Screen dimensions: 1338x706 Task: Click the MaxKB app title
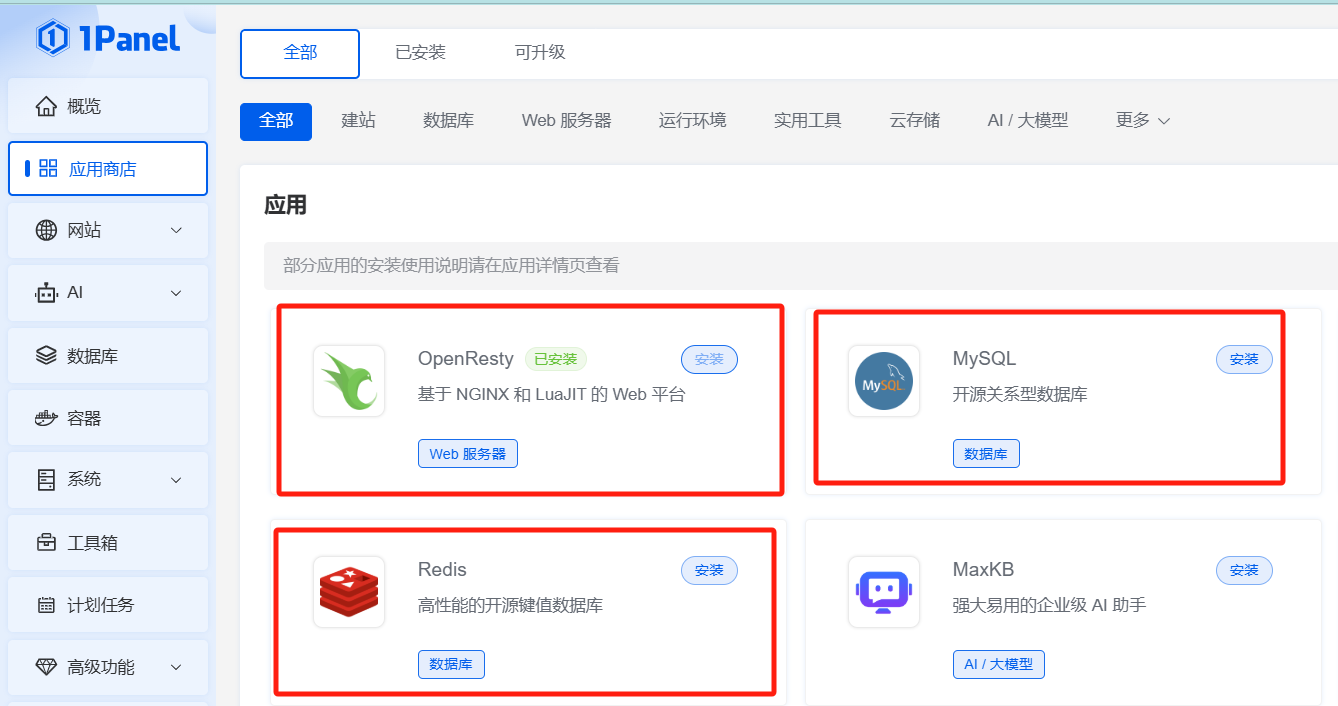(983, 570)
